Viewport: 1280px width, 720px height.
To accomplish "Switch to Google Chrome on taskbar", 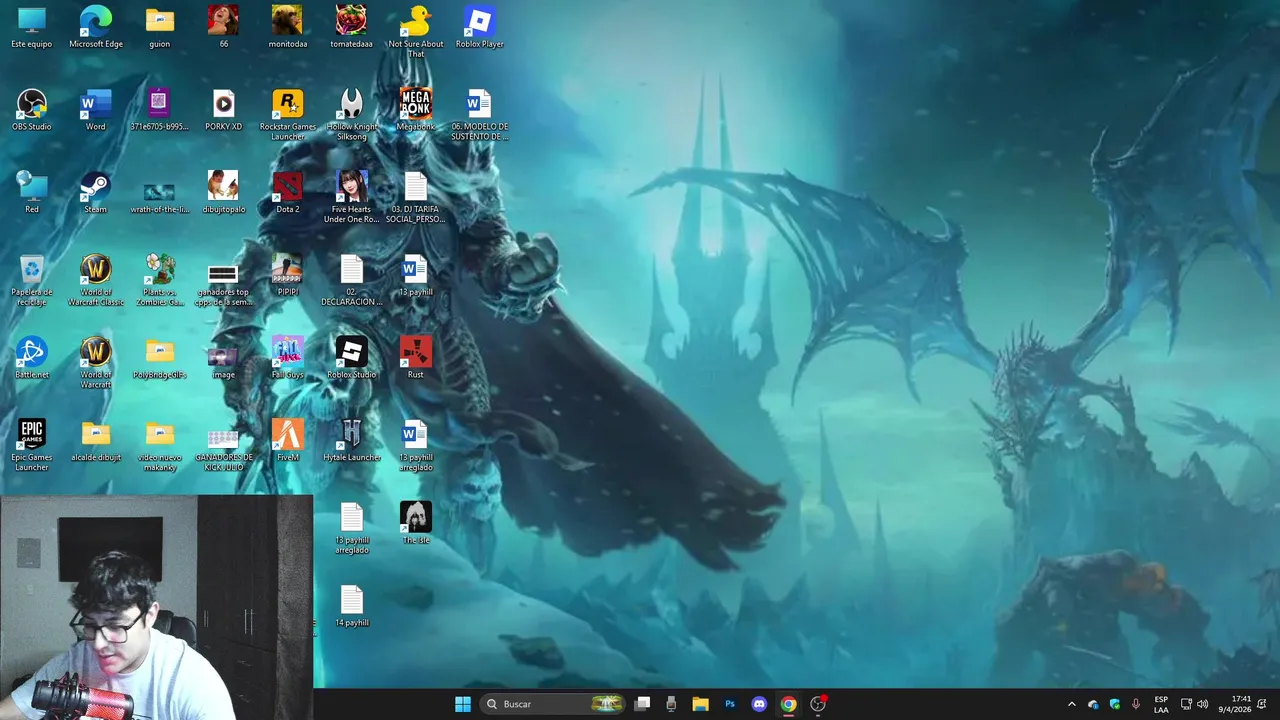I will tap(788, 704).
